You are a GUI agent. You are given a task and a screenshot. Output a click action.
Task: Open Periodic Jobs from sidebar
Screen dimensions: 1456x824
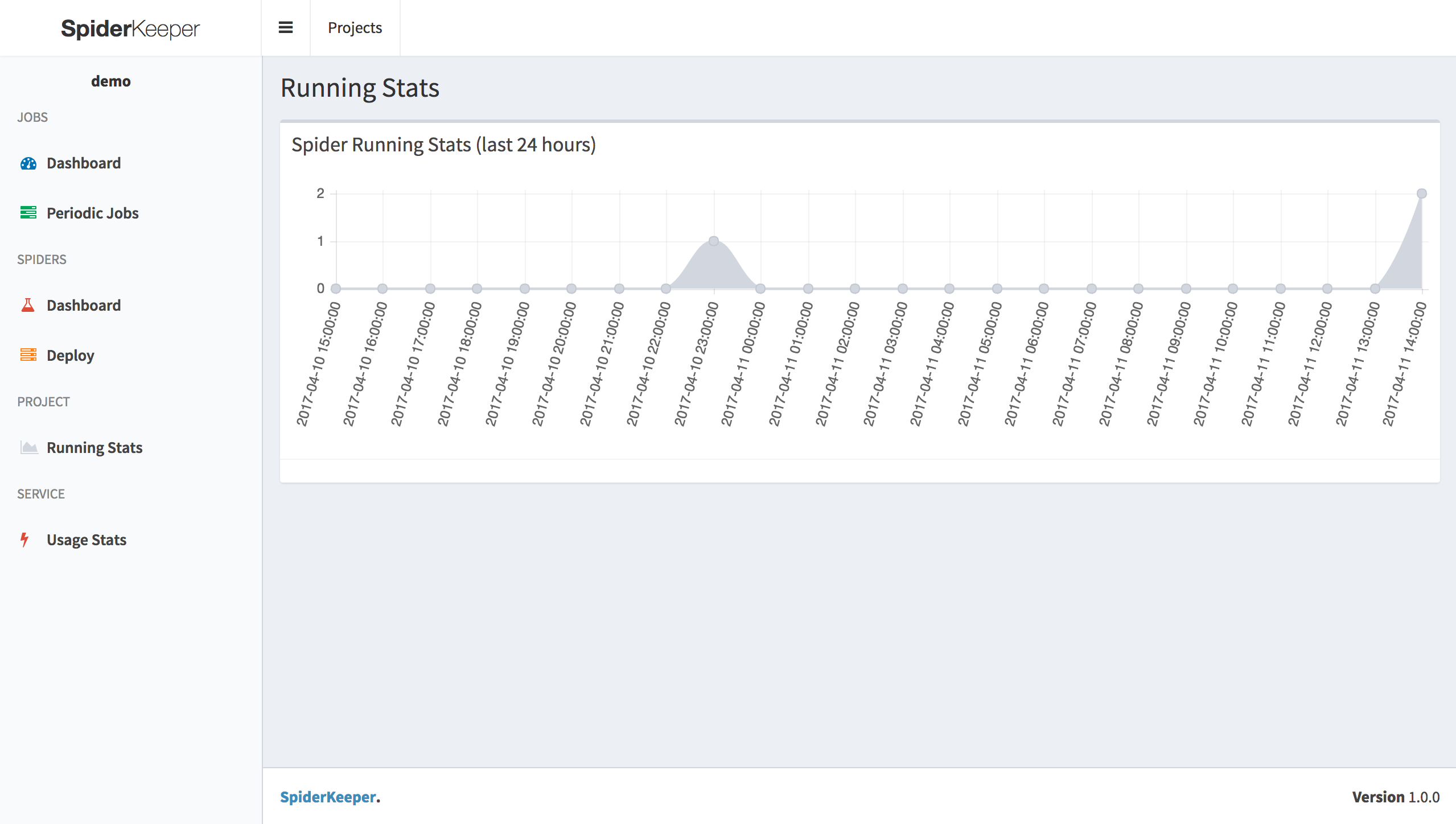[x=92, y=213]
